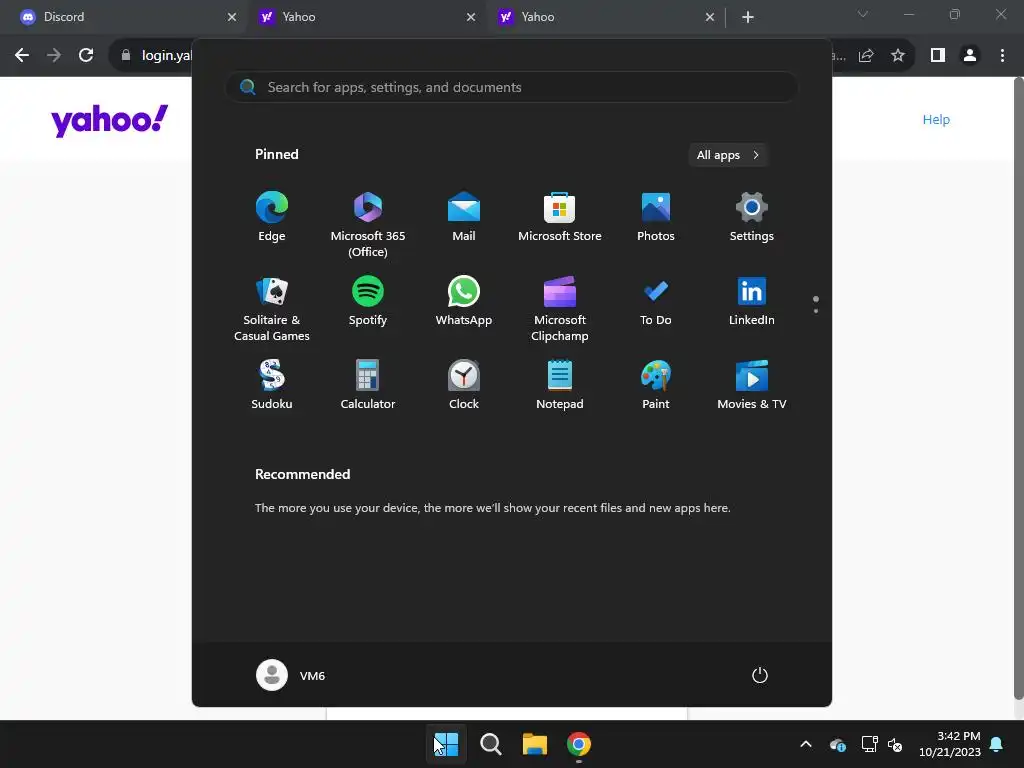1024x768 pixels.
Task: Bookmark this page with the star
Action: click(x=898, y=56)
